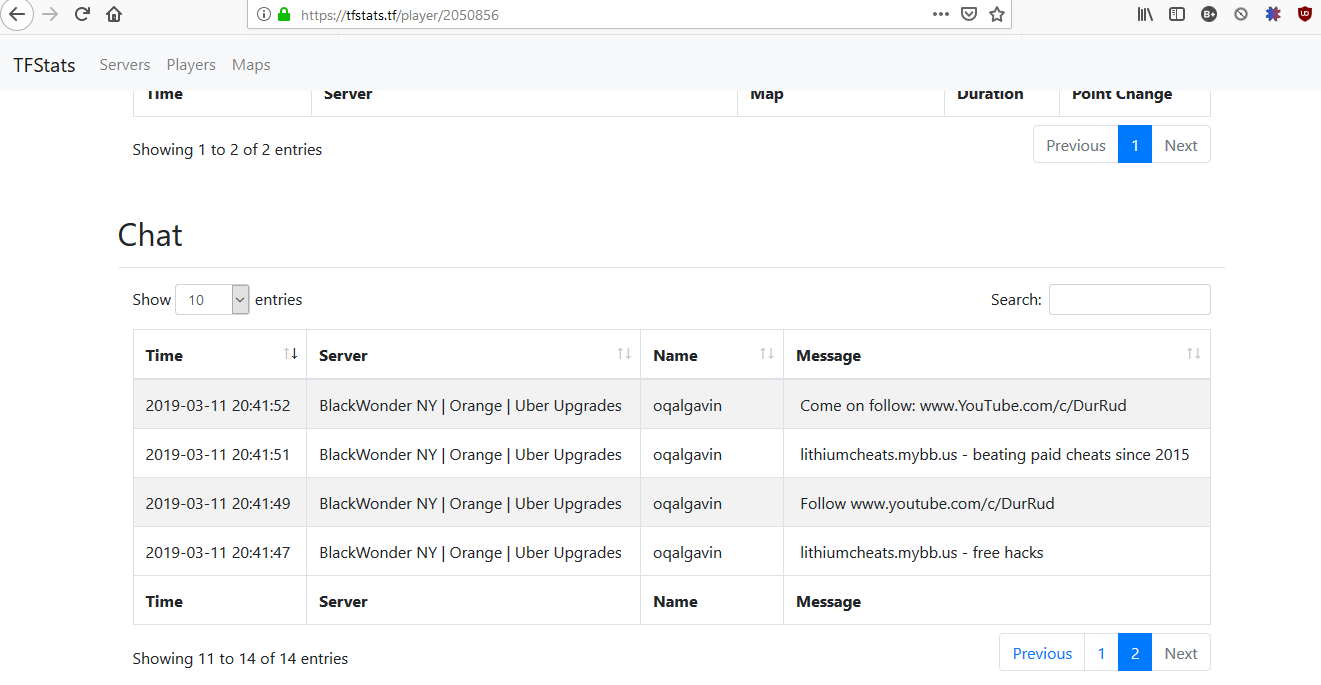Viewport: 1321px width, 685px height.
Task: Sort Chat table by Message column arrows
Action: point(1194,354)
